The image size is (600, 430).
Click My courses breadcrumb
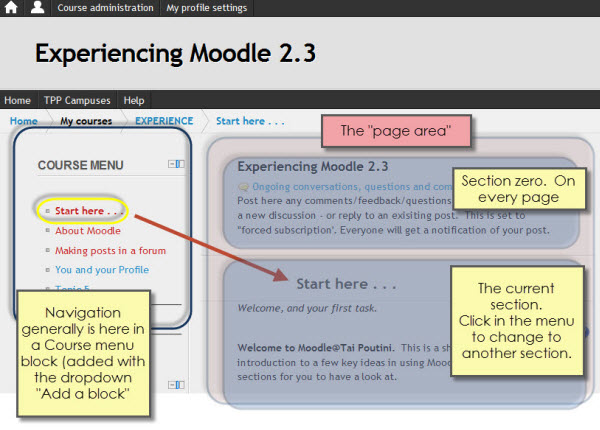[86, 121]
